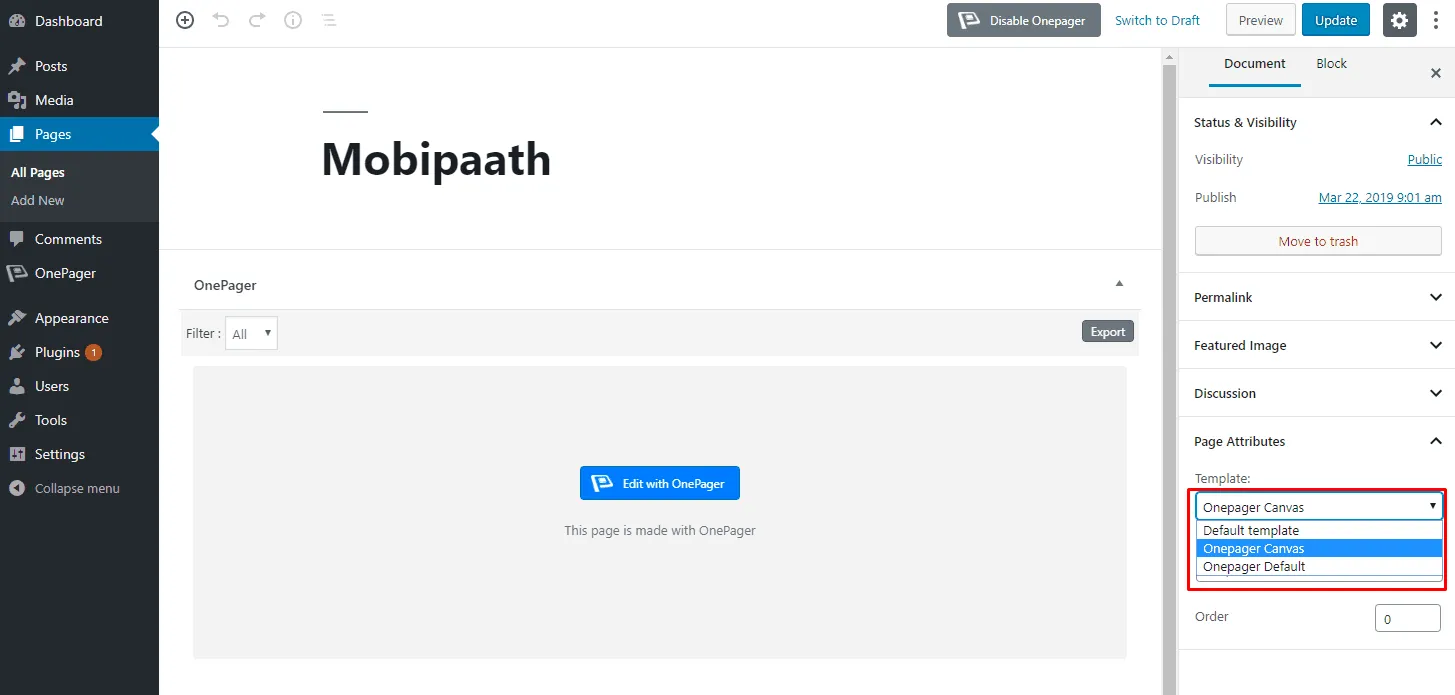The width and height of the screenshot is (1455, 695).
Task: Click the Disable Onepager button
Action: (1023, 20)
